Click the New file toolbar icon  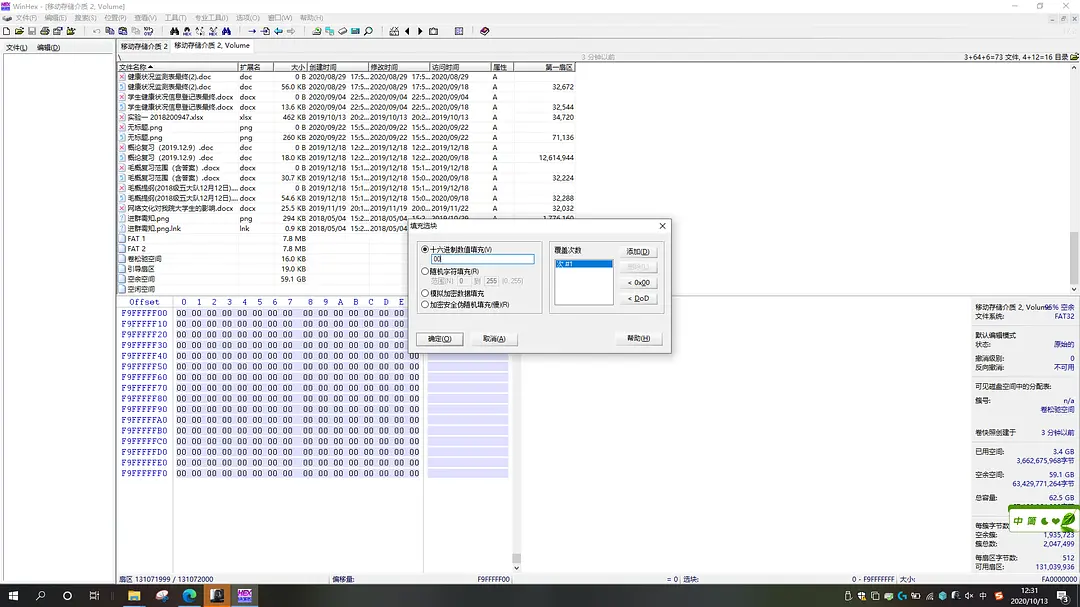tap(6, 31)
